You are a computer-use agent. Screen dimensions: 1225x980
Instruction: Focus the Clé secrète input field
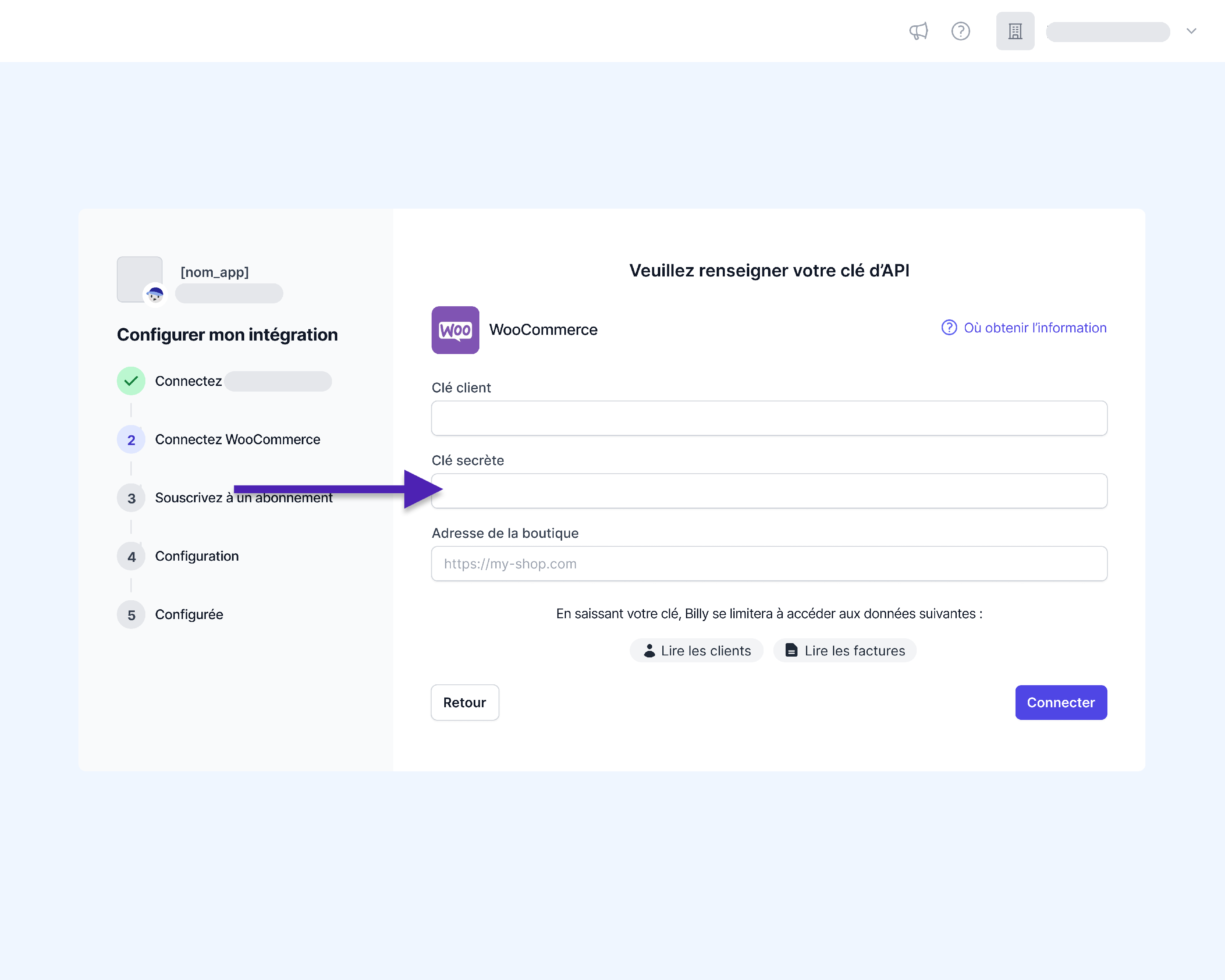(x=769, y=491)
